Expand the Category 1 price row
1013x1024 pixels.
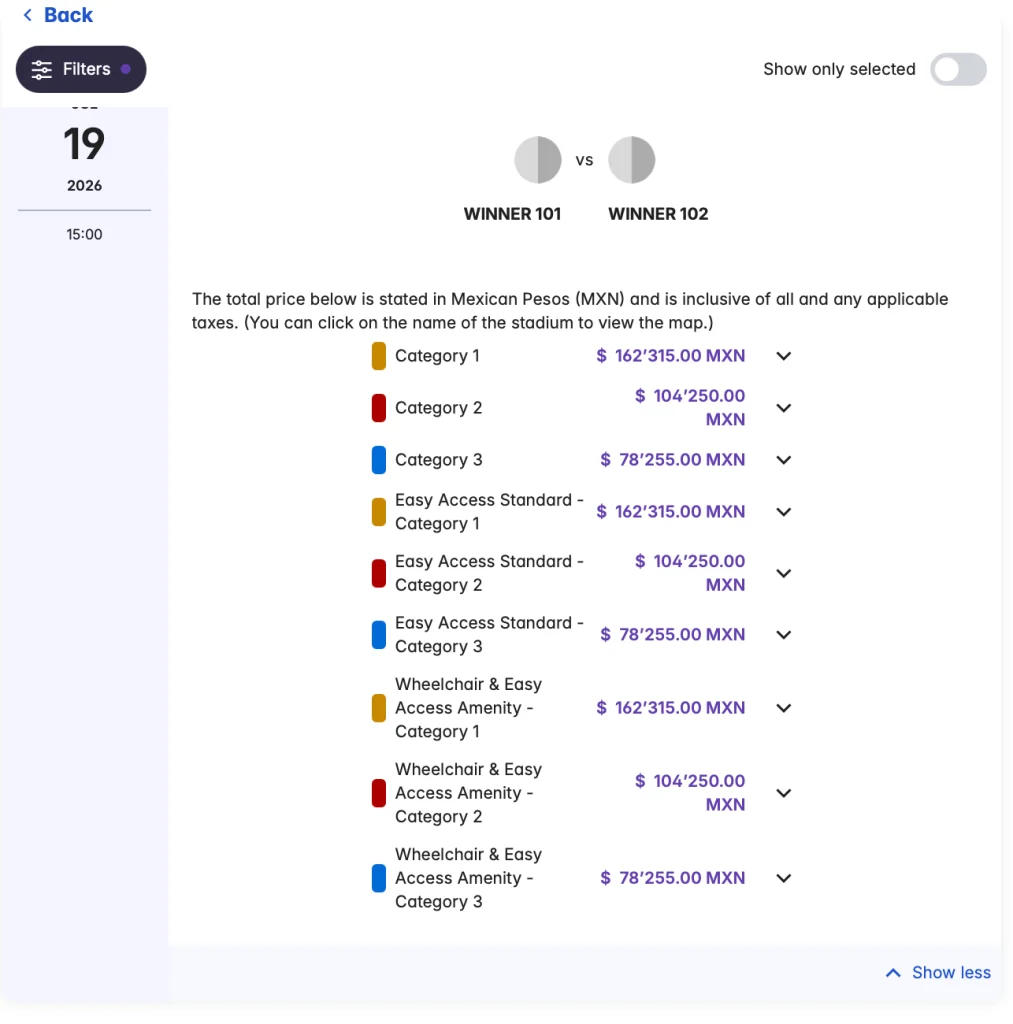[784, 356]
